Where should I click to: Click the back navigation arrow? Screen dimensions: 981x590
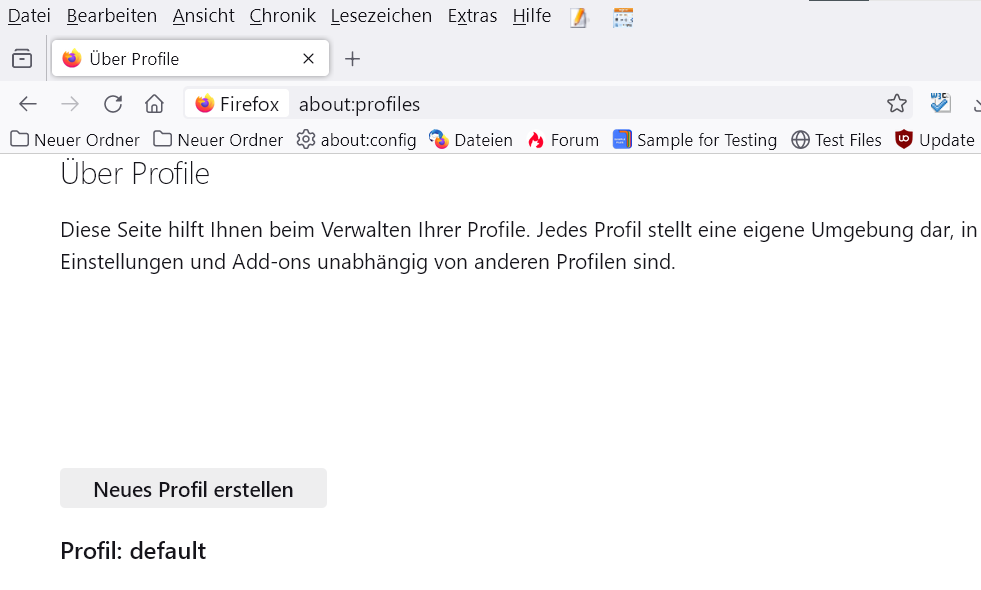click(28, 104)
